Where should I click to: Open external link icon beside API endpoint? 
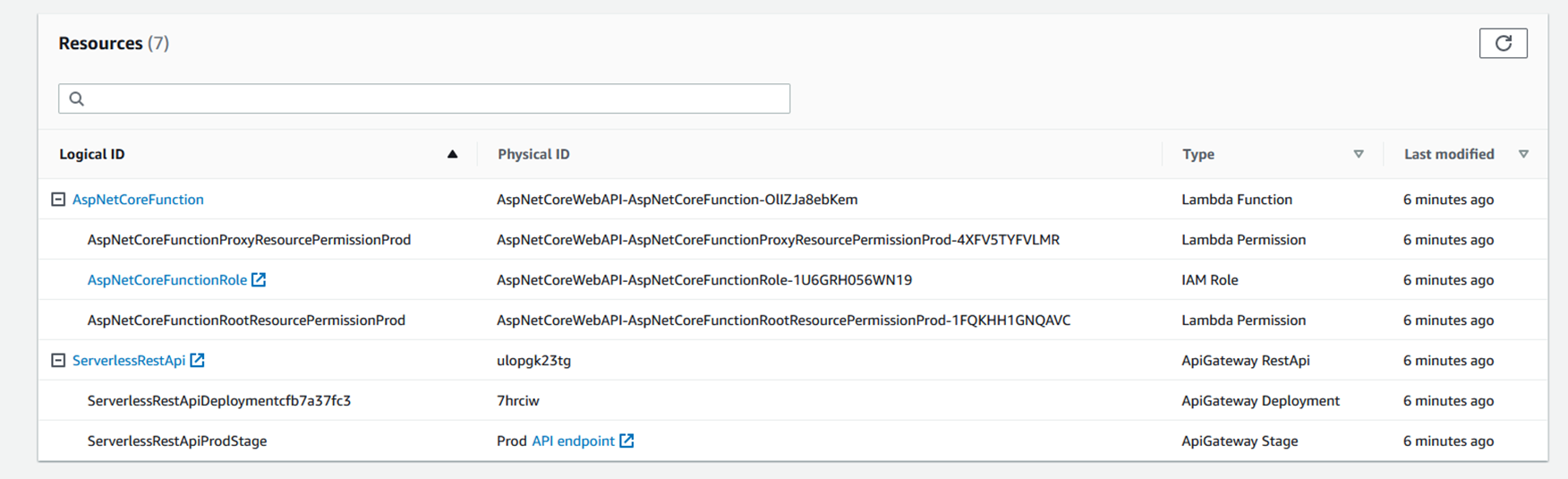(x=626, y=441)
